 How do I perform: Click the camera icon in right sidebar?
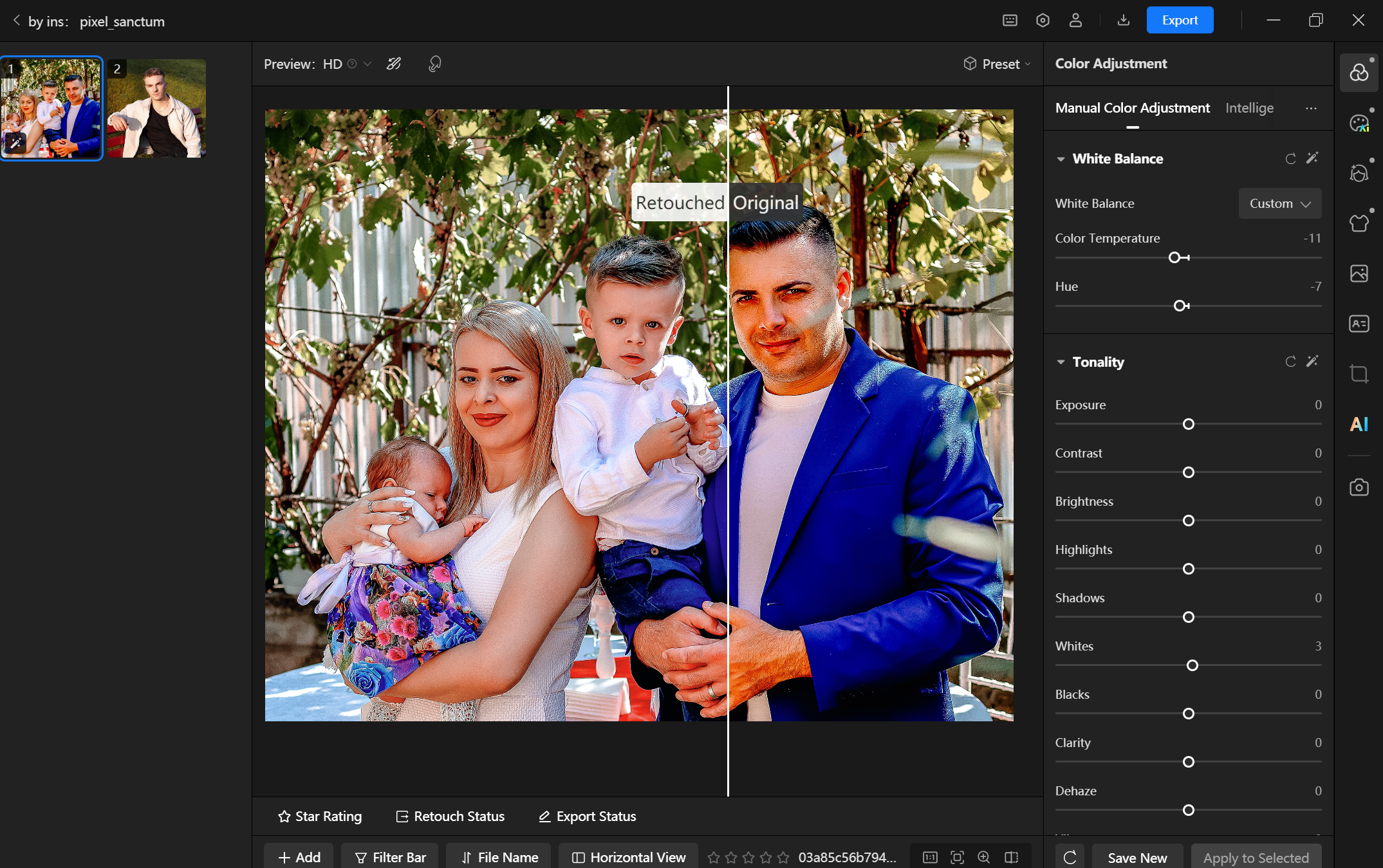1359,487
